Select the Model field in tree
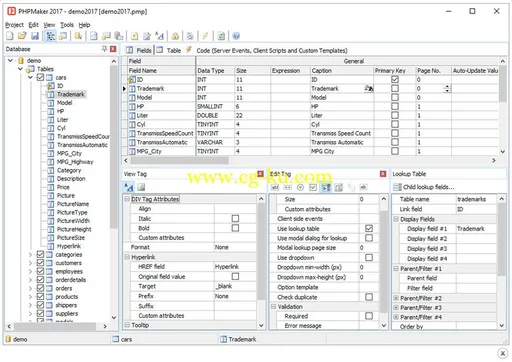Viewport: 512px width, 362px height. [64, 103]
